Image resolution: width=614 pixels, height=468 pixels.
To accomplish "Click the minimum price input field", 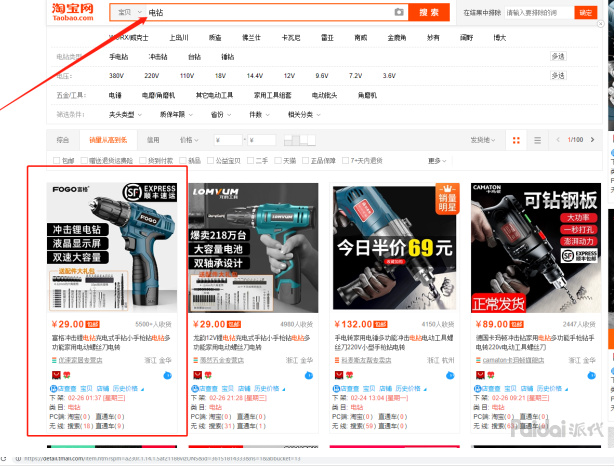I will (x=228, y=140).
